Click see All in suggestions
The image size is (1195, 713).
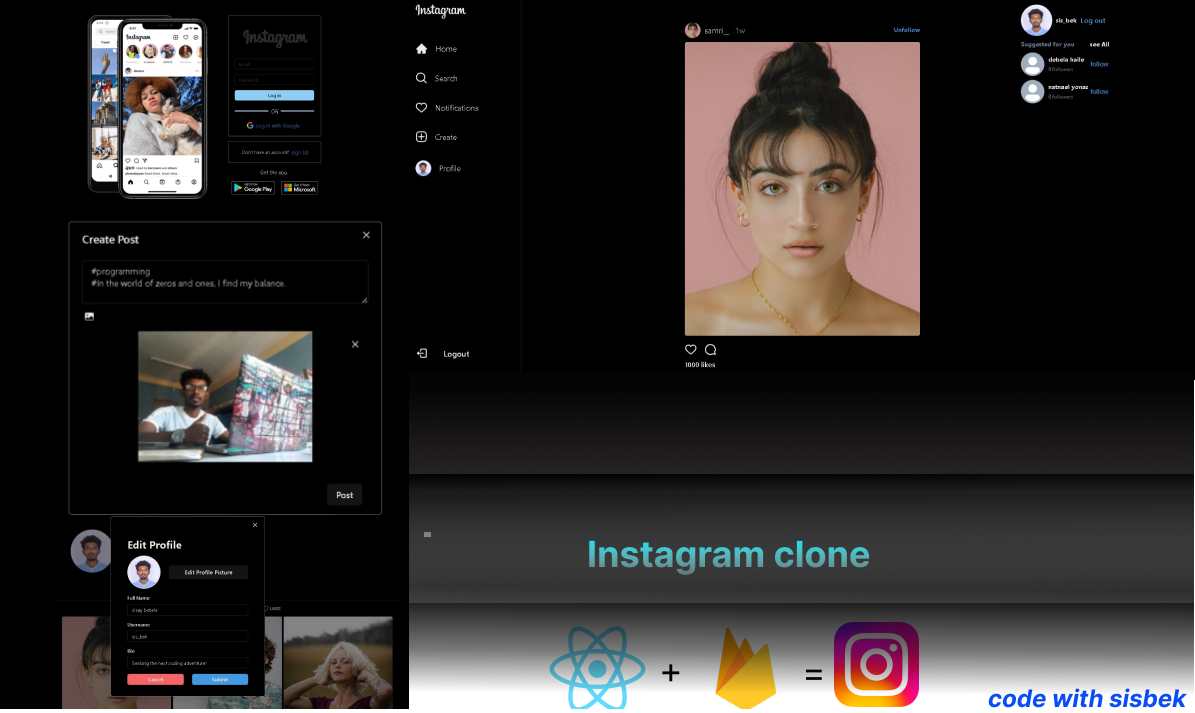point(1099,44)
